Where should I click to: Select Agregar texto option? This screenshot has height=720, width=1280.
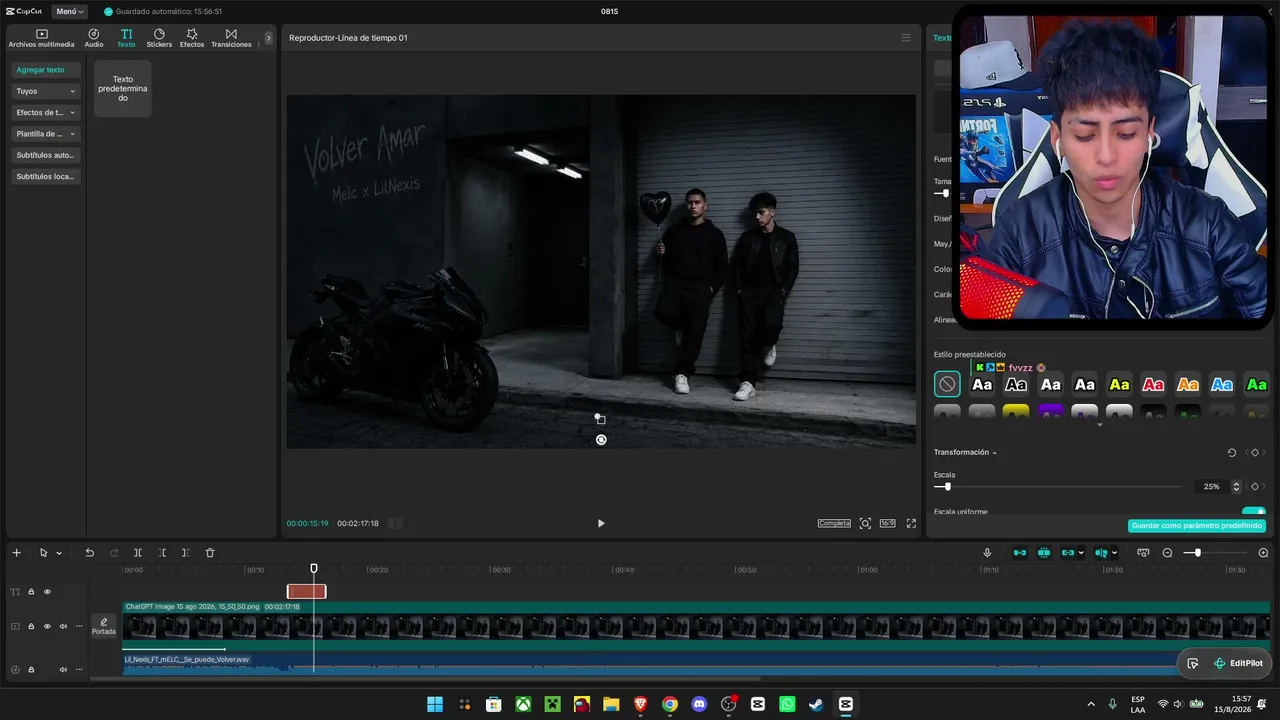[46, 70]
